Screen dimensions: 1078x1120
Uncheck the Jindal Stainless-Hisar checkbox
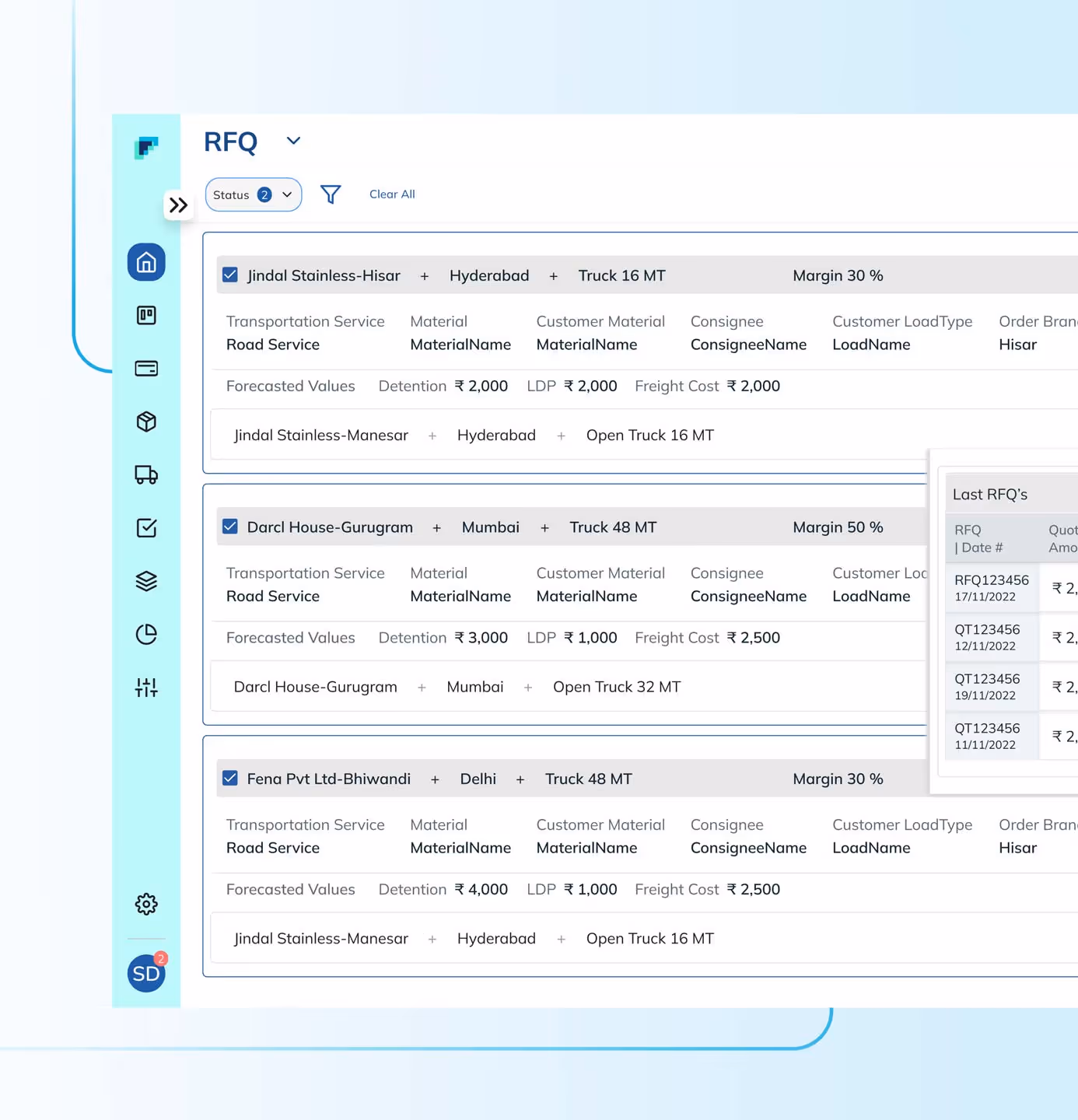coord(230,275)
